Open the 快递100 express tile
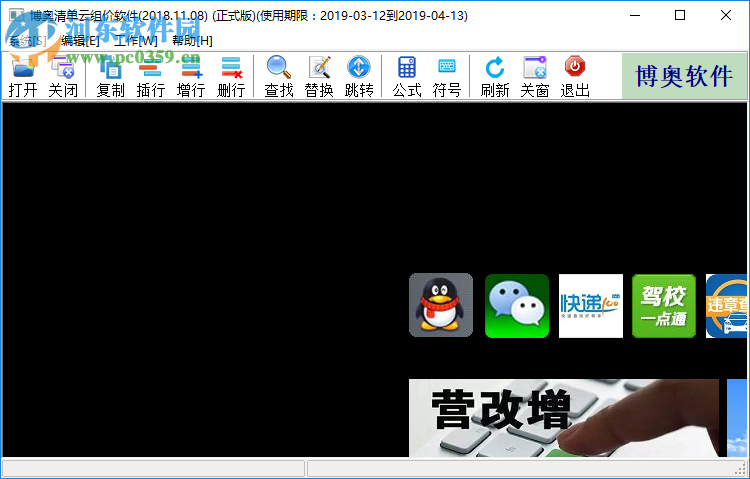 click(591, 306)
